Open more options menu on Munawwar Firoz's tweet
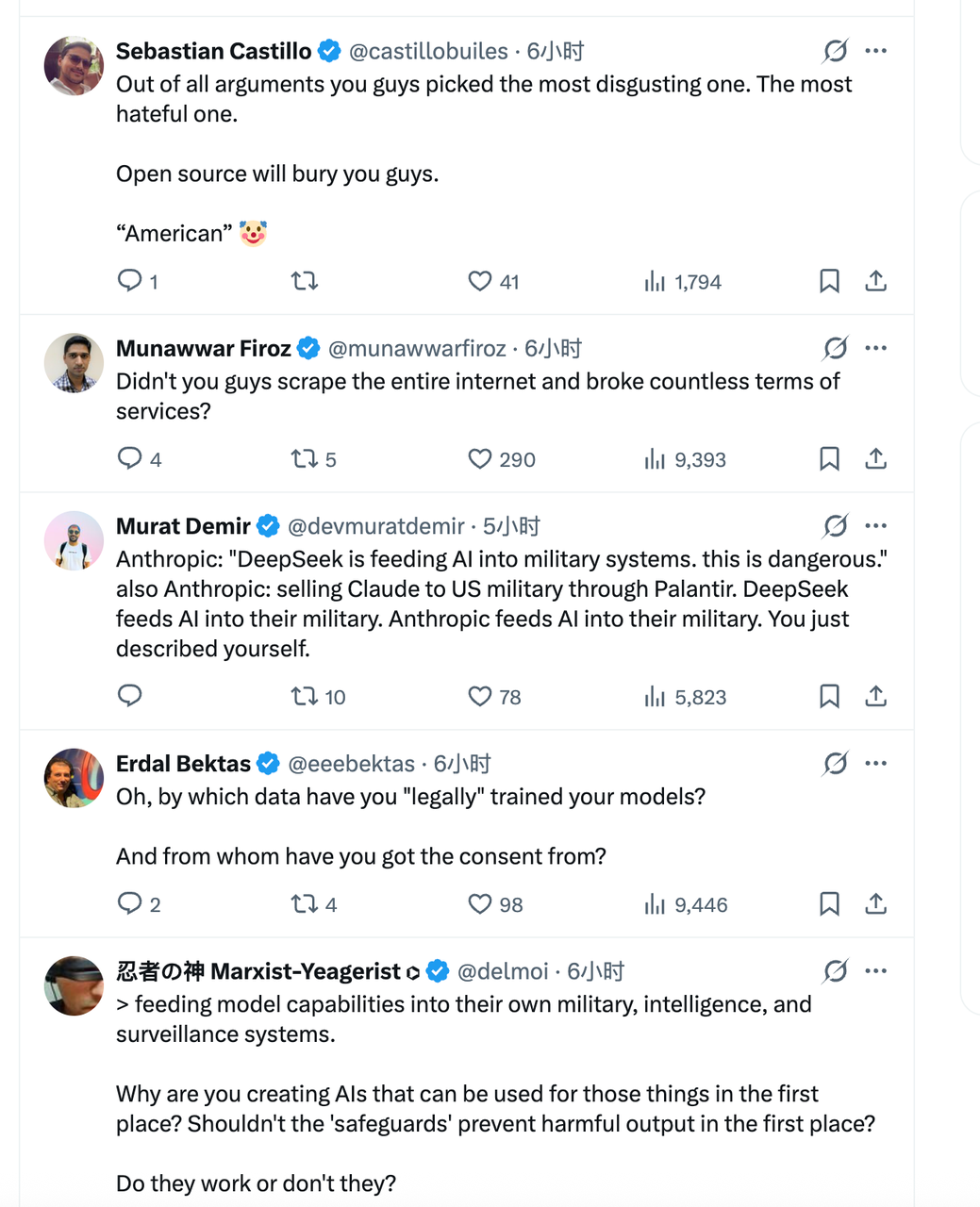 [875, 348]
